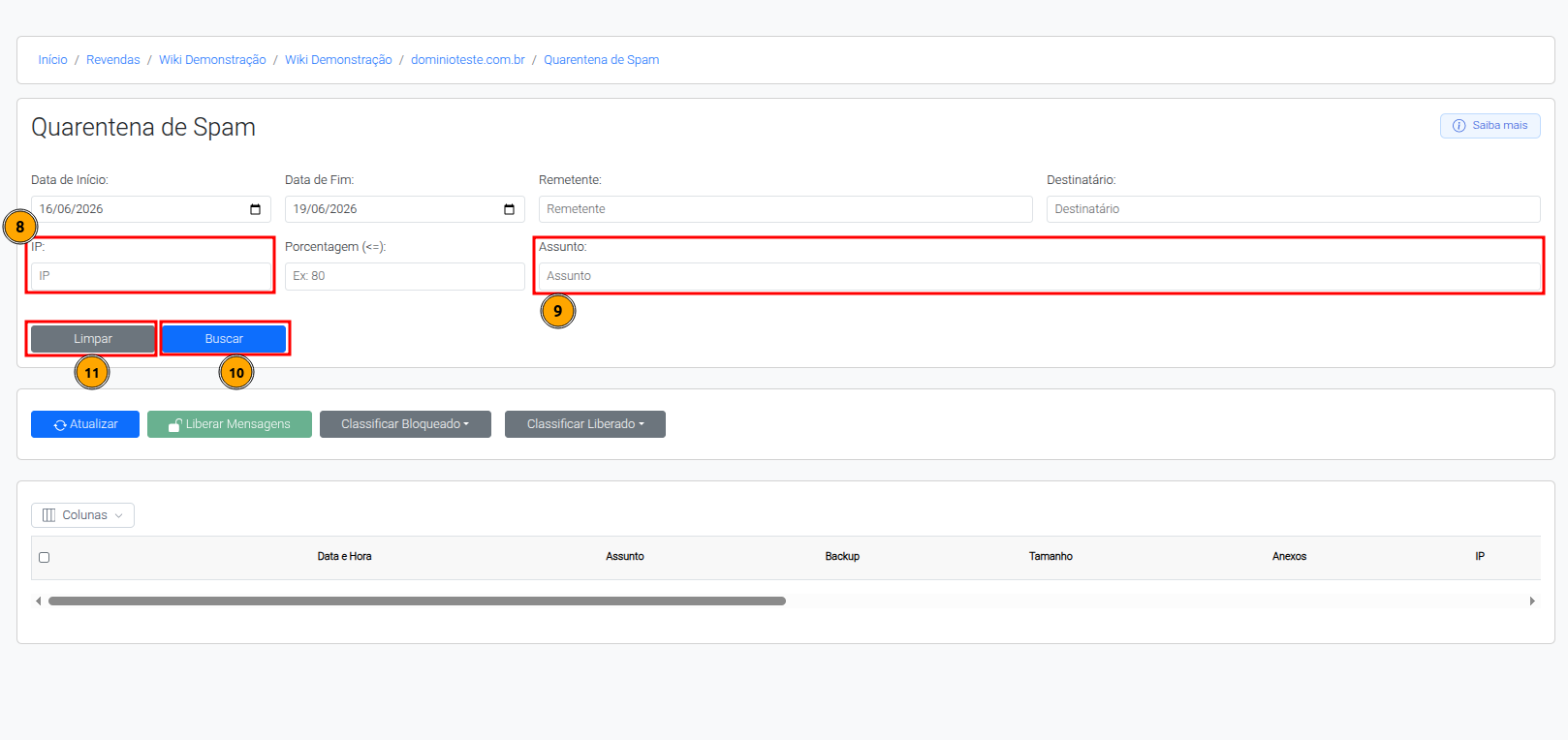Expand the Classificar Liberado dropdown
The height and width of the screenshot is (740, 1568).
585,424
